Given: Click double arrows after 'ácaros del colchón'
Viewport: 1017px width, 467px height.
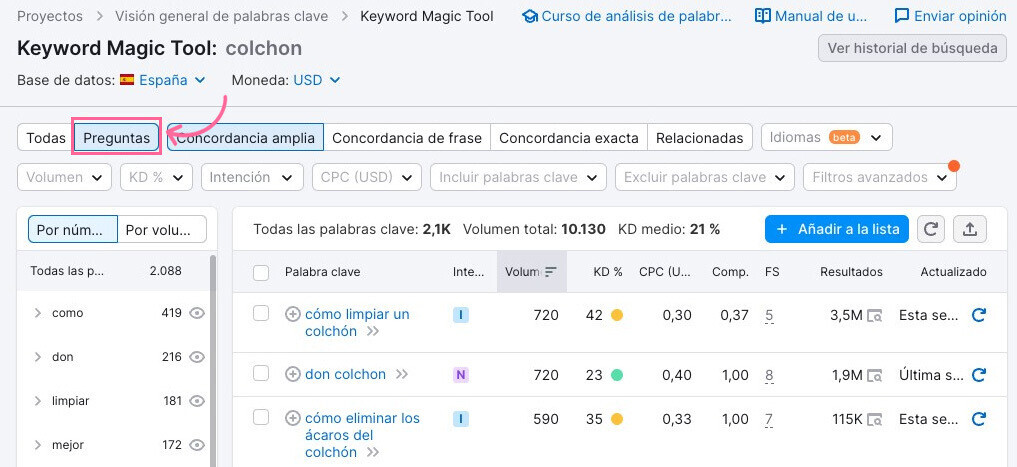Looking at the screenshot, I should pyautogui.click(x=372, y=452).
